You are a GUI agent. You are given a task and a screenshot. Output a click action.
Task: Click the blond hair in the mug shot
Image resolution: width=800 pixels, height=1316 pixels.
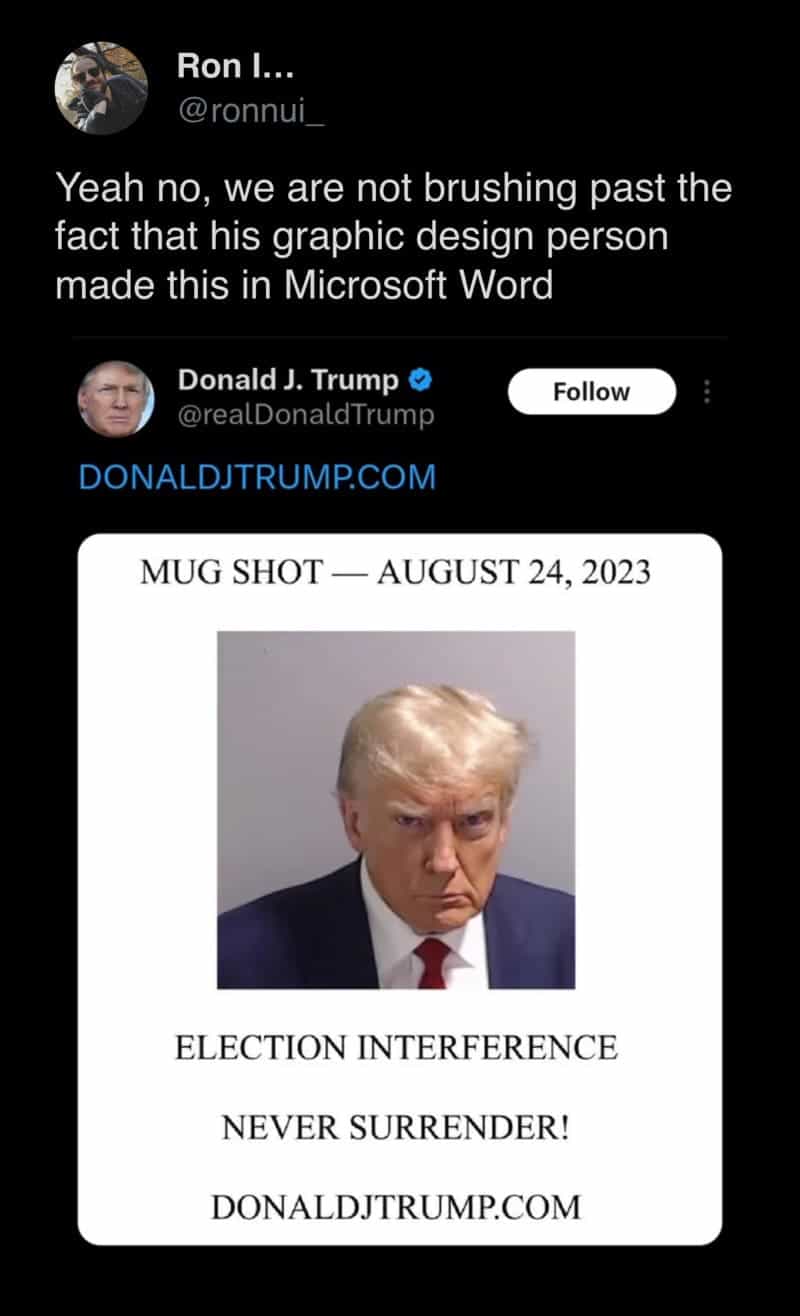pyautogui.click(x=432, y=737)
